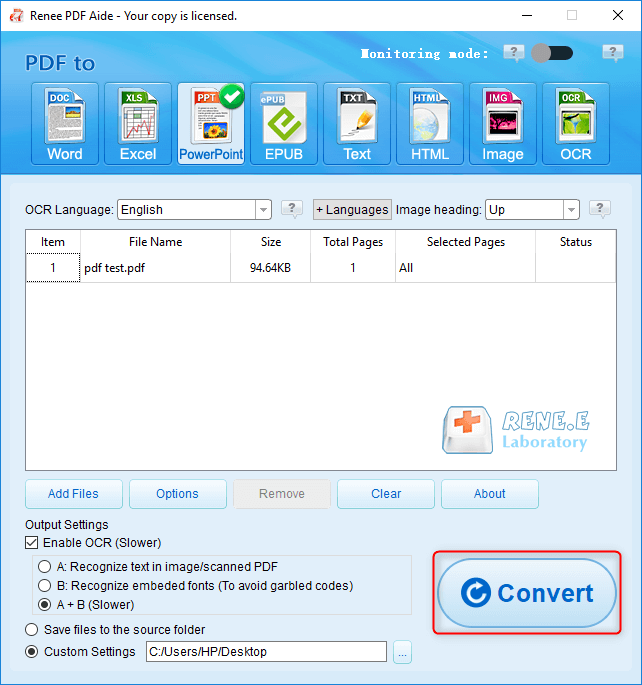Click the Selected Pages column header

tap(466, 242)
